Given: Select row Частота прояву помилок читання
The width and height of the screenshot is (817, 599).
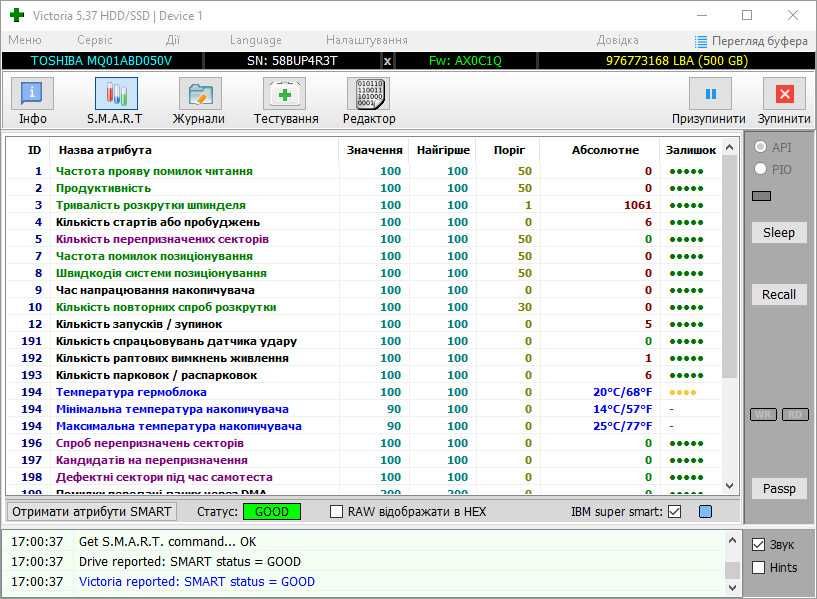Looking at the screenshot, I should click(x=364, y=171).
